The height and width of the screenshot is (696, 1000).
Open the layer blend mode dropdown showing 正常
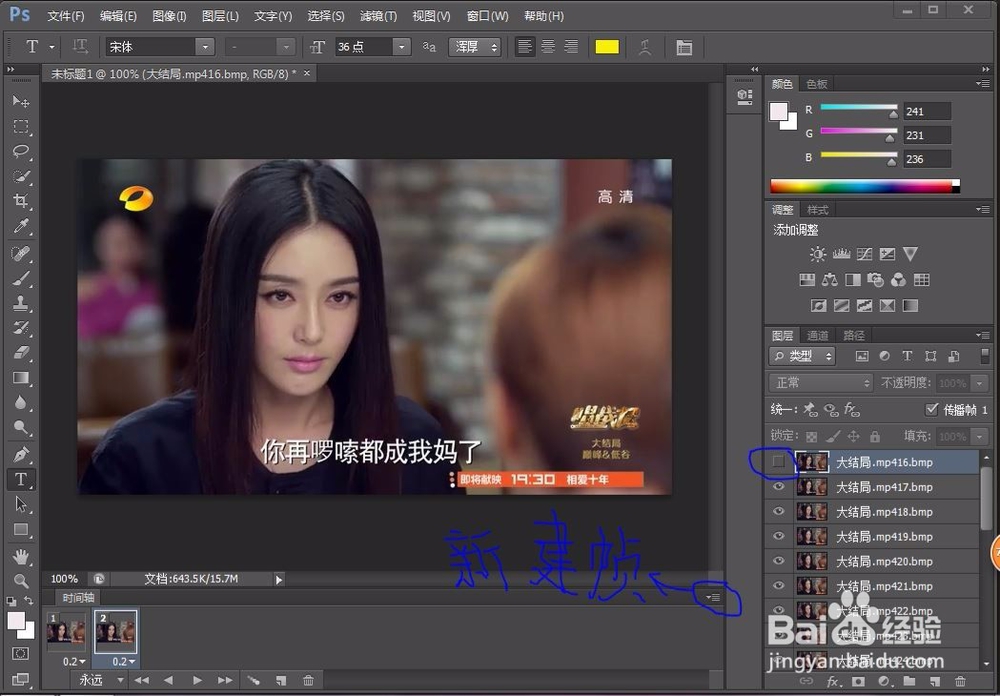tap(820, 382)
